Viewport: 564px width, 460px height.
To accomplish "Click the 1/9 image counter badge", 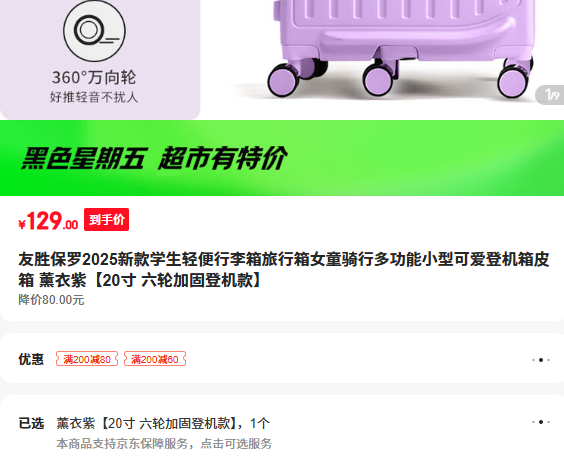I will [551, 95].
